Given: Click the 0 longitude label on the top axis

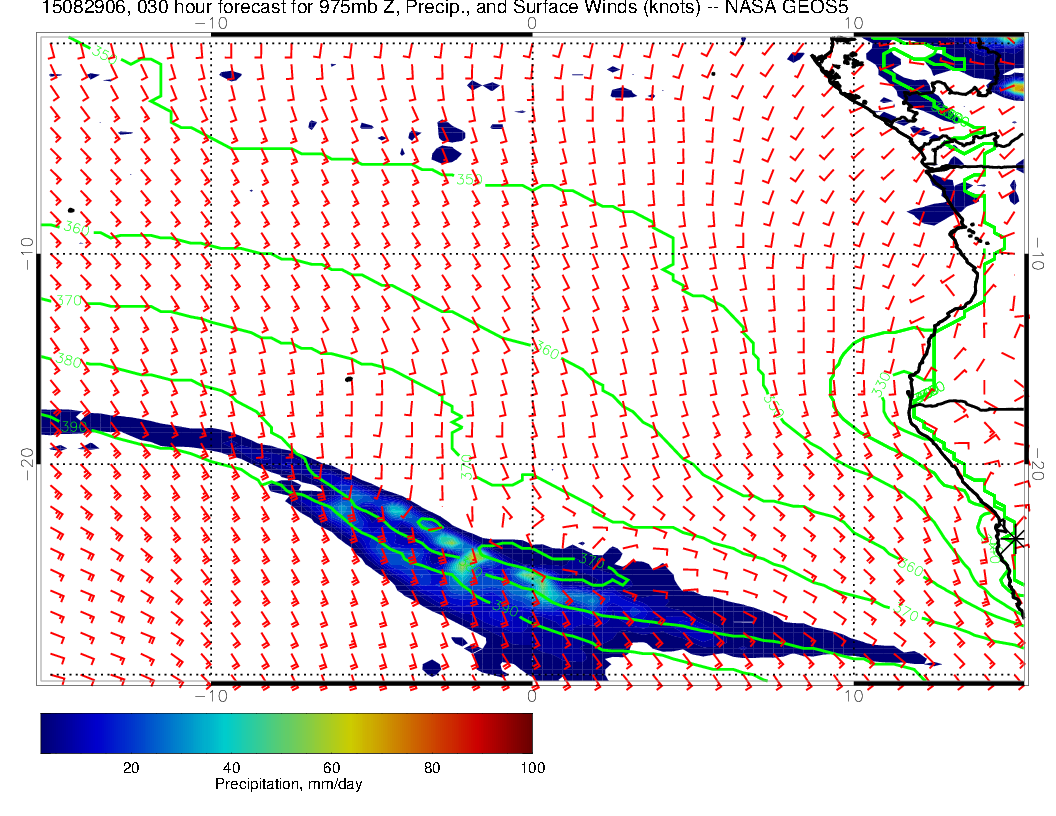Looking at the screenshot, I should tap(531, 21).
